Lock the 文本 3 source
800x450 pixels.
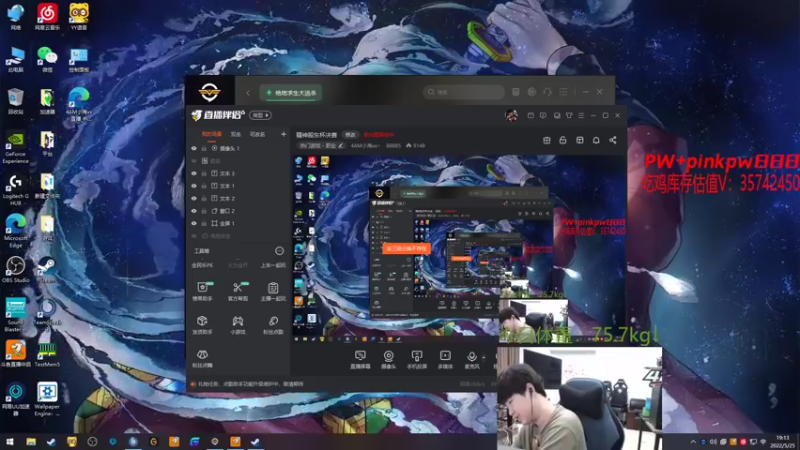(x=204, y=173)
